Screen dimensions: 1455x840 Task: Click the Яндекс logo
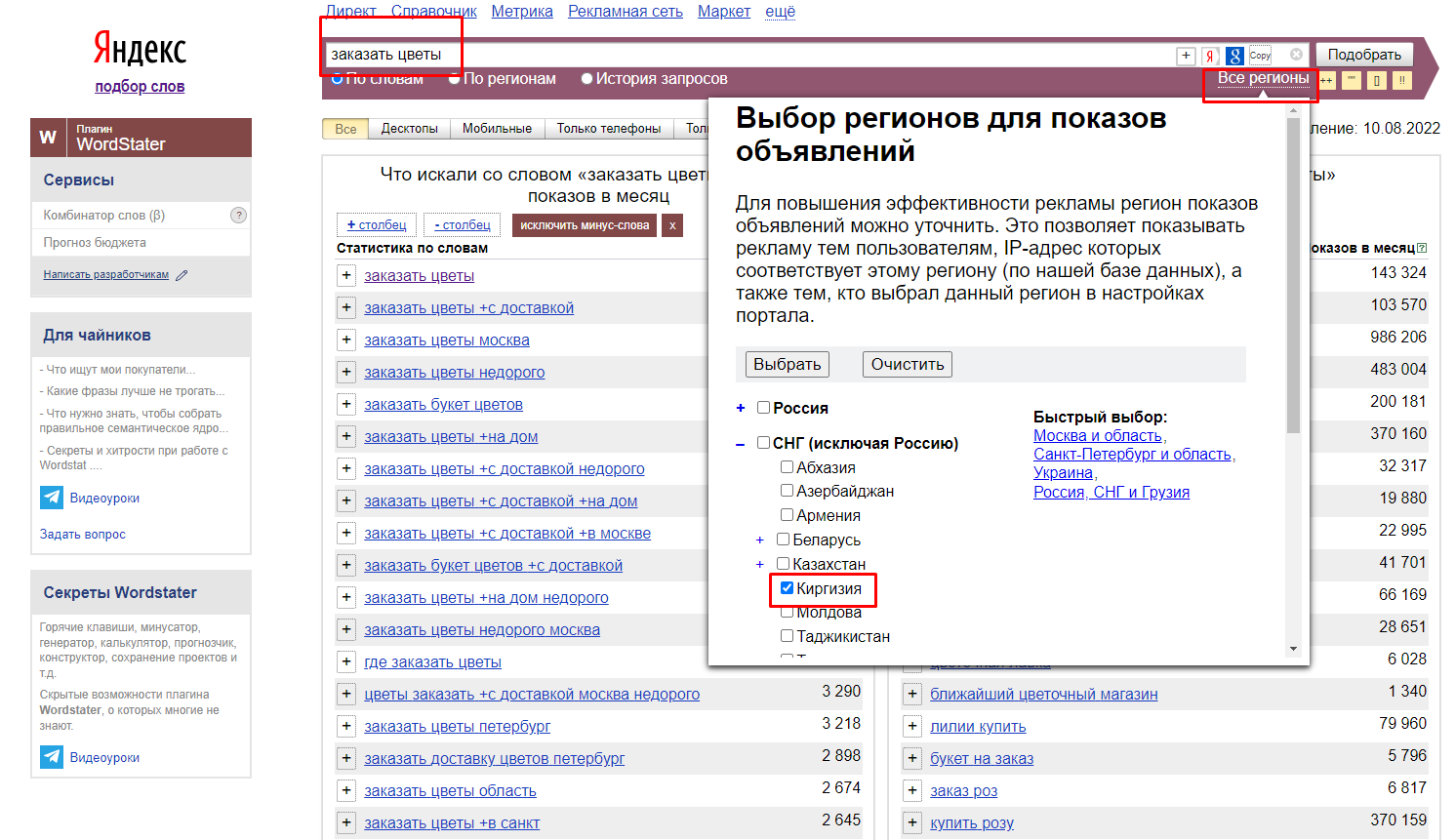click(x=140, y=48)
